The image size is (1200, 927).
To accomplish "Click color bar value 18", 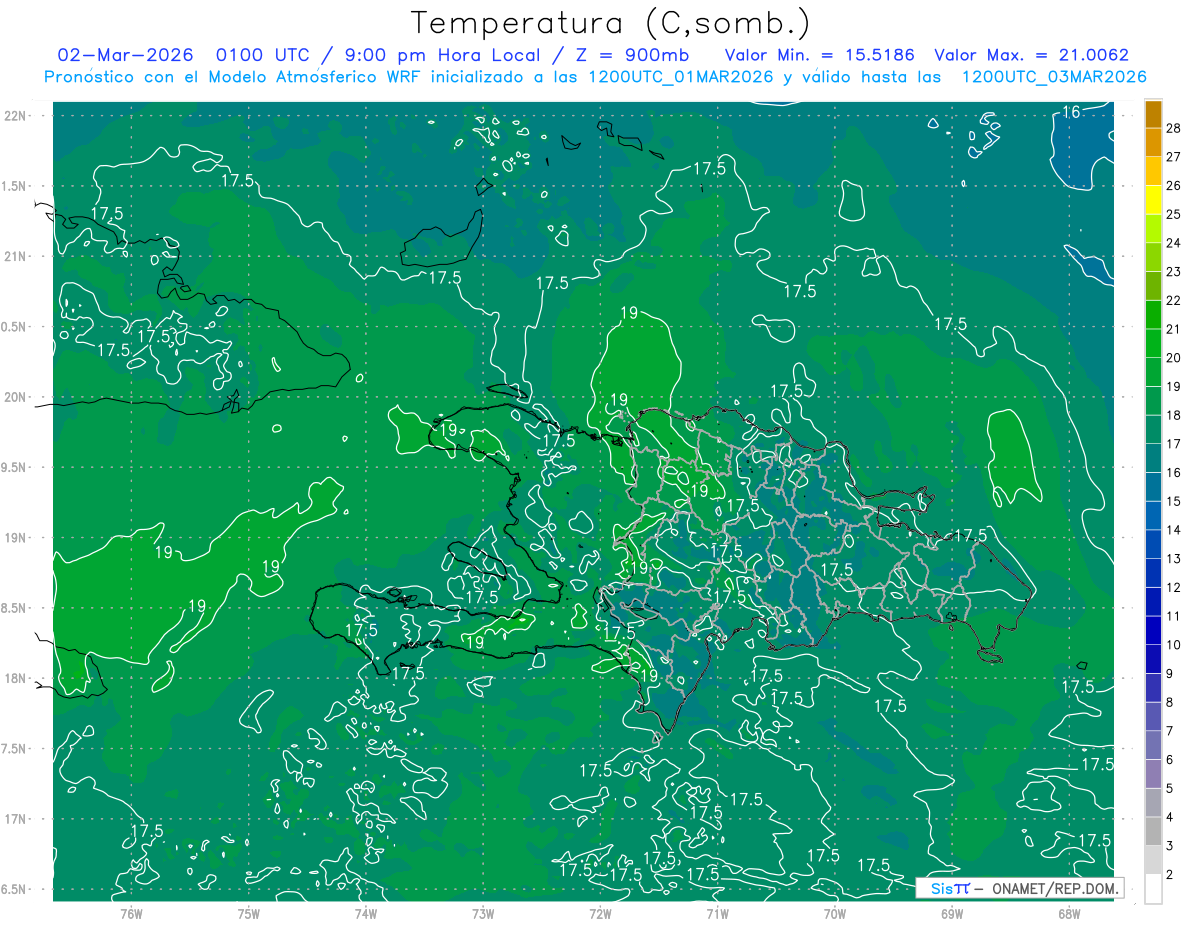I will click(x=1174, y=415).
